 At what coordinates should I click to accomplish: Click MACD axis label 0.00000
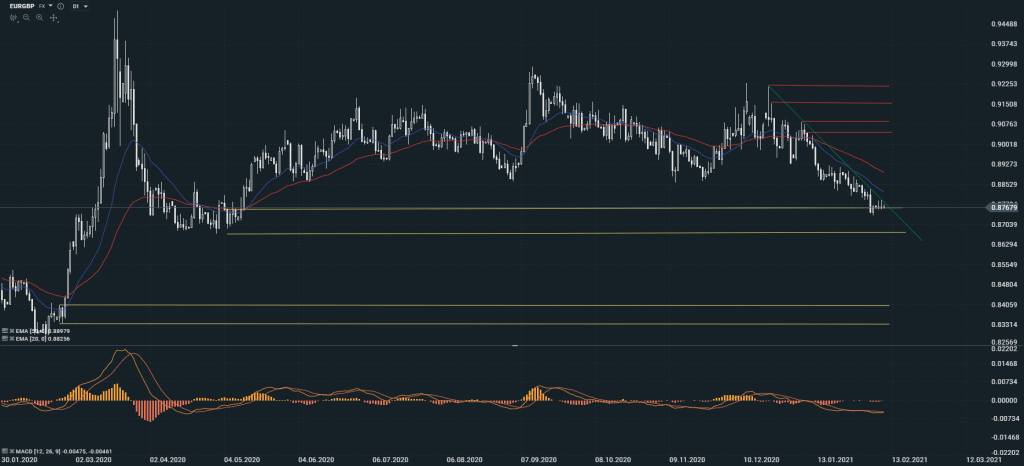pyautogui.click(x=1003, y=401)
